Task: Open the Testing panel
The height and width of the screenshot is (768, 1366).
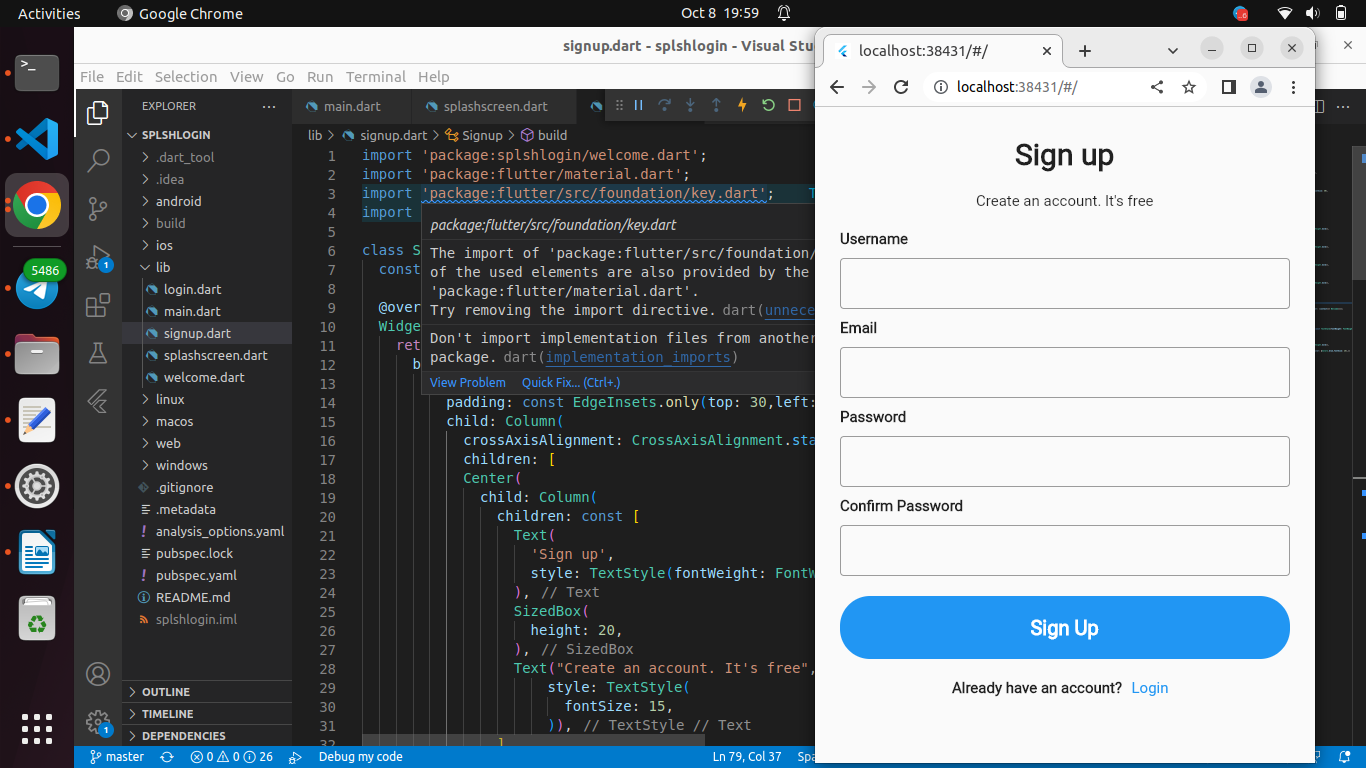Action: click(97, 353)
